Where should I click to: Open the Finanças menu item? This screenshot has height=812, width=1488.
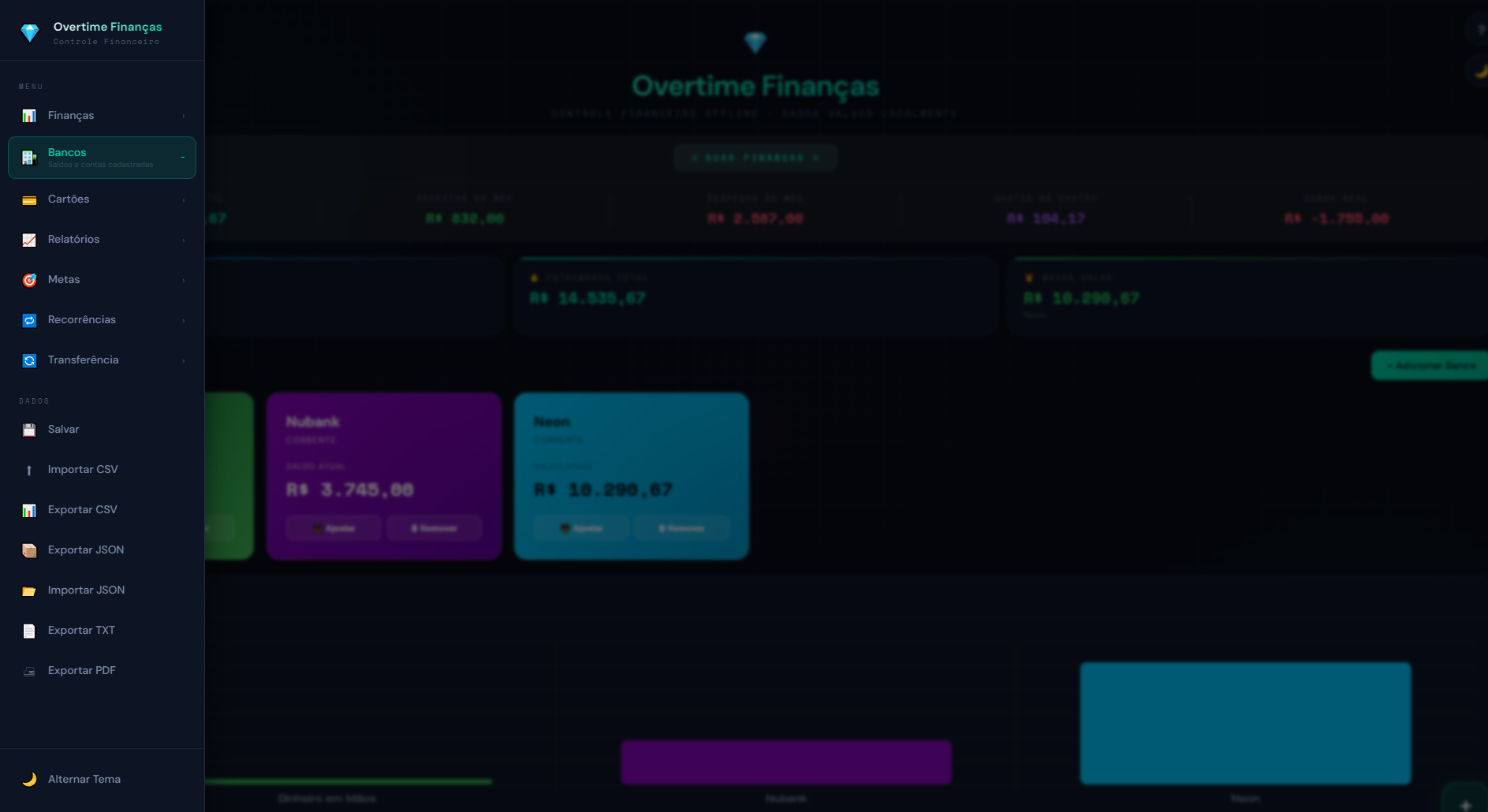coord(102,116)
